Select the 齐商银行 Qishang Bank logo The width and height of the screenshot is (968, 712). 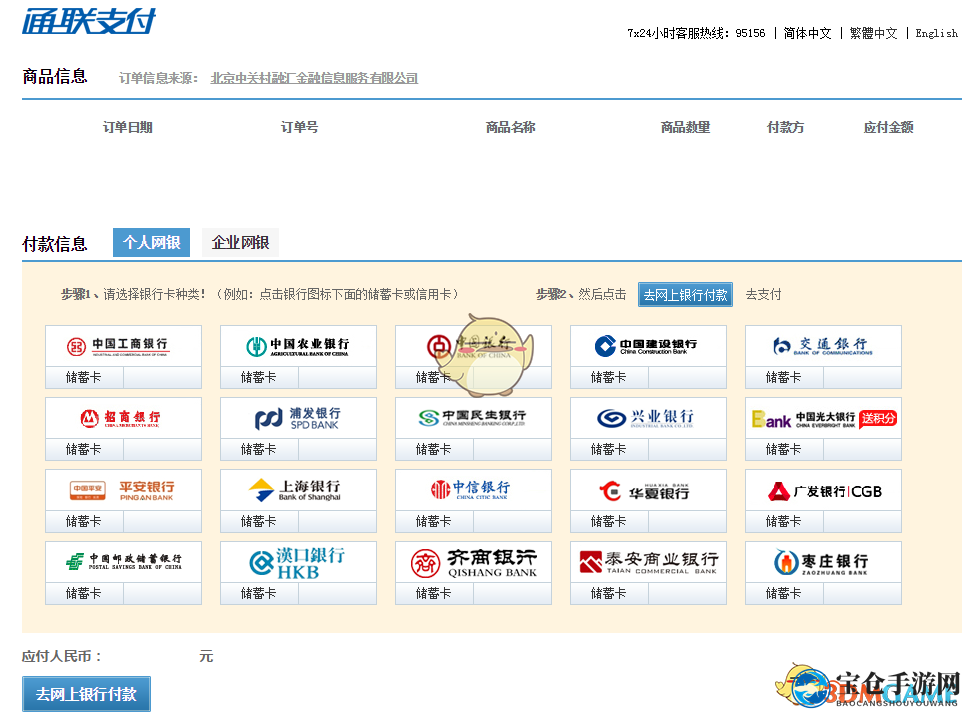473,562
